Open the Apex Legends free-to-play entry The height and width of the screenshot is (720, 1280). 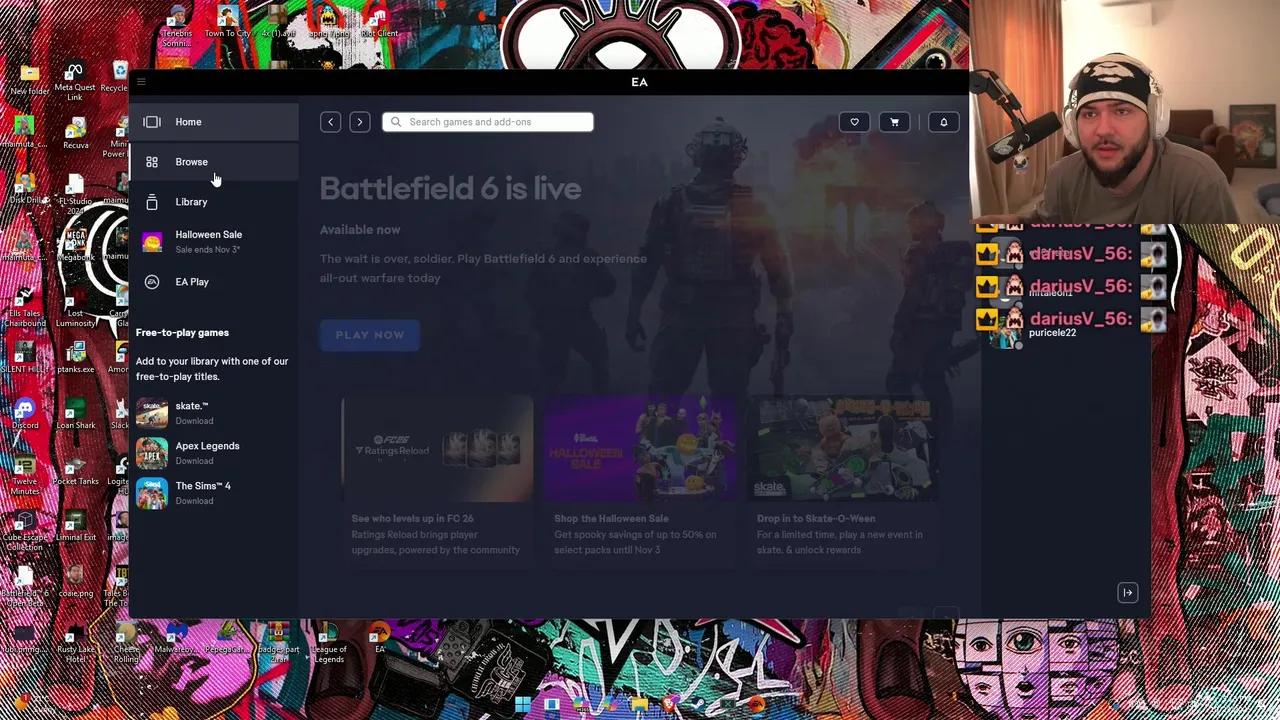click(213, 453)
